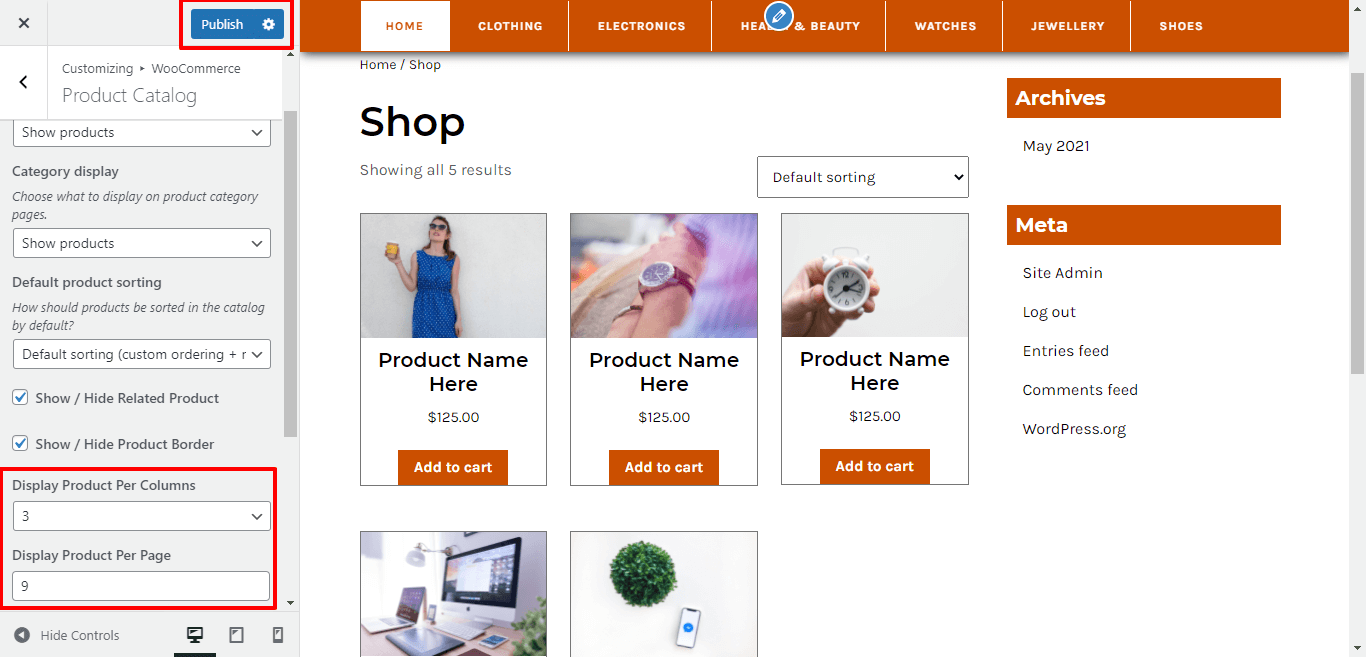Open the Clothing menu item

pyautogui.click(x=510, y=26)
